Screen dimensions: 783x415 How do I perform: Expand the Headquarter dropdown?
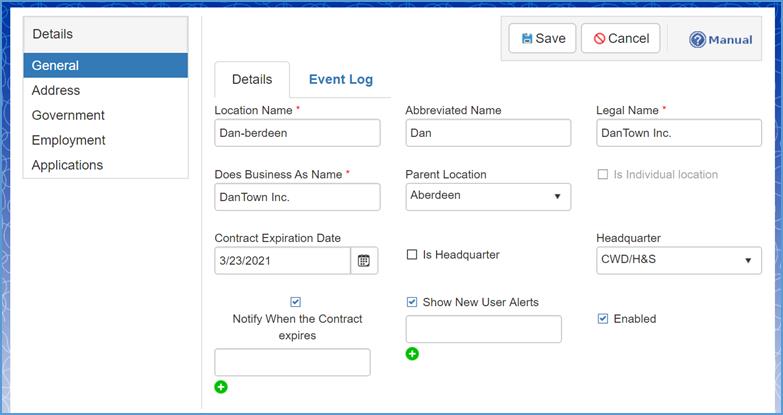(x=678, y=261)
